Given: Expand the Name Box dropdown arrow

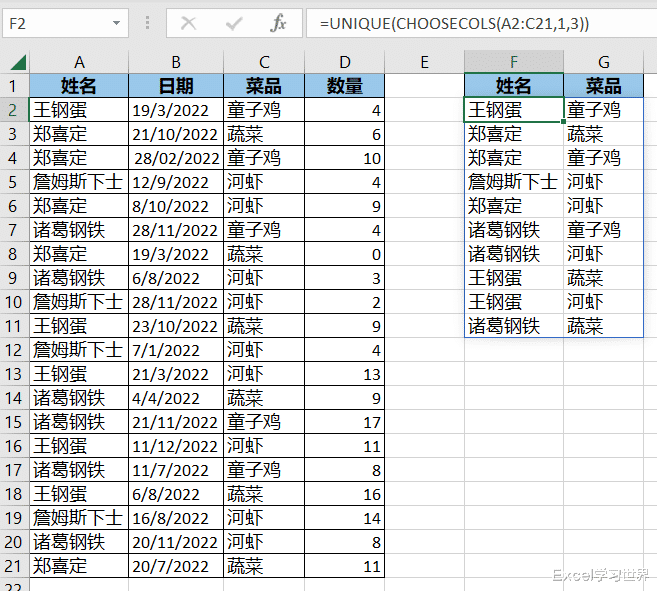Looking at the screenshot, I should point(116,23).
